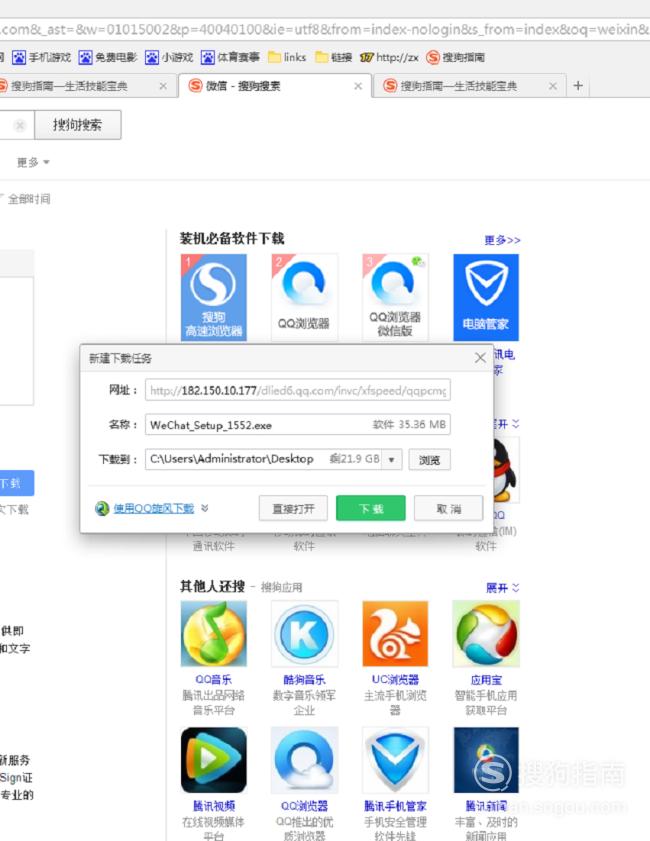Open 搜狗指南 bookmark in bookmarks bar
The image size is (650, 841).
click(x=456, y=57)
